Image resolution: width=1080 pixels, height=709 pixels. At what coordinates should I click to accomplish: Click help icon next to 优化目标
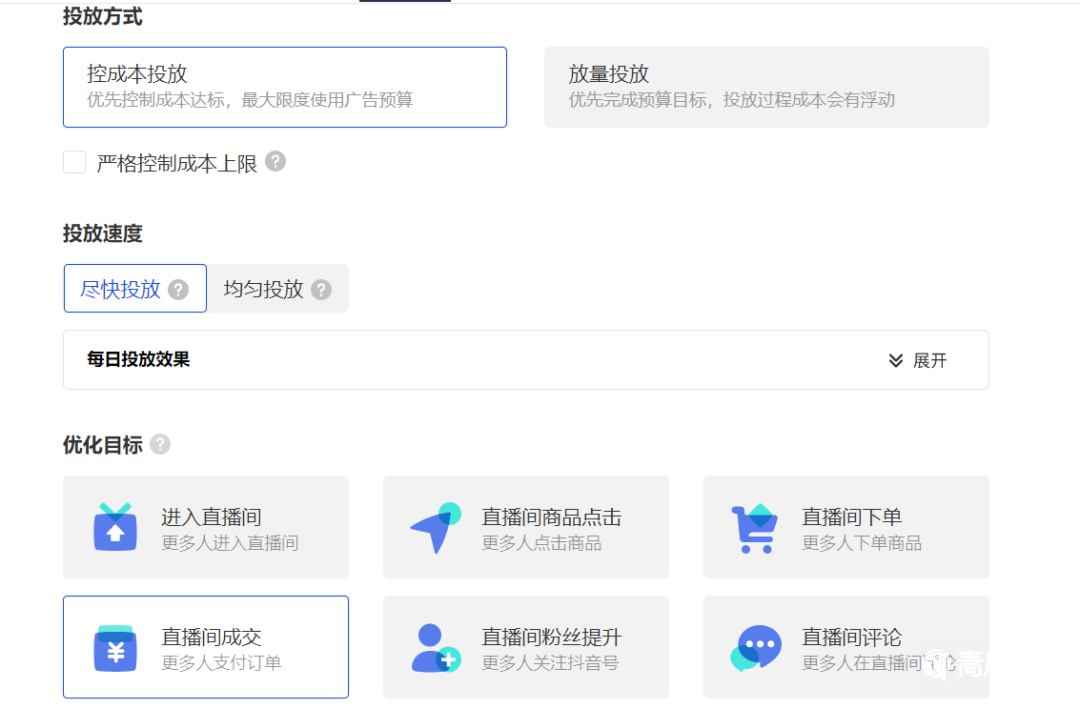[x=160, y=444]
